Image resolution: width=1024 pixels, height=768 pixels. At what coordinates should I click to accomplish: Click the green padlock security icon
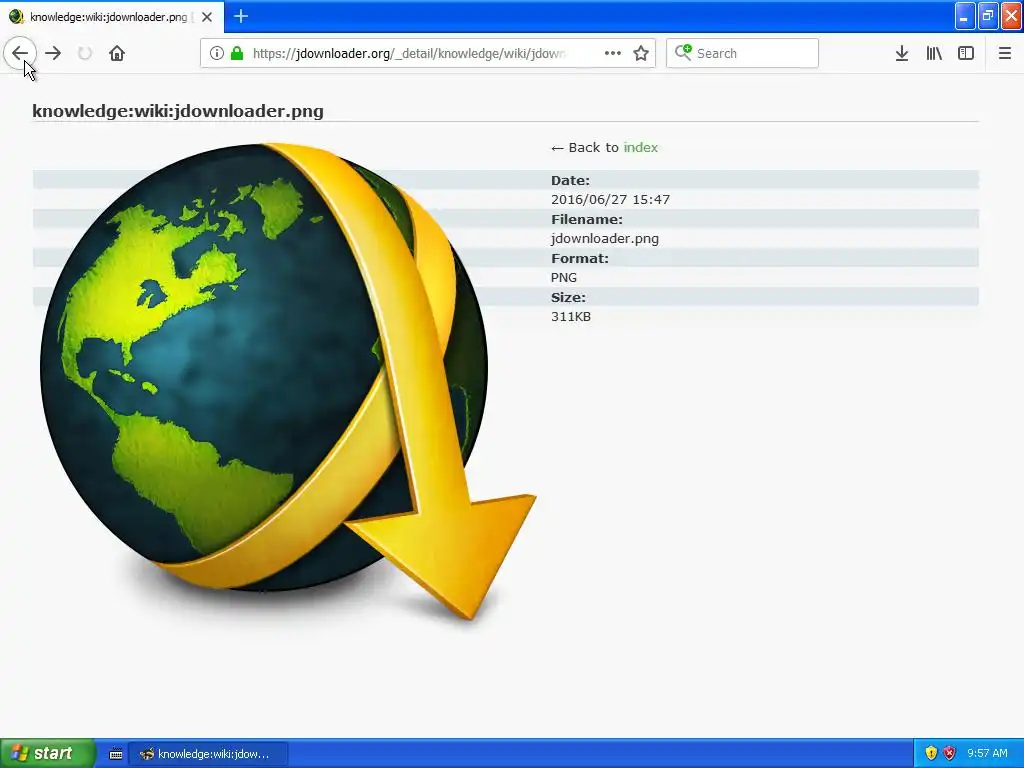237,54
